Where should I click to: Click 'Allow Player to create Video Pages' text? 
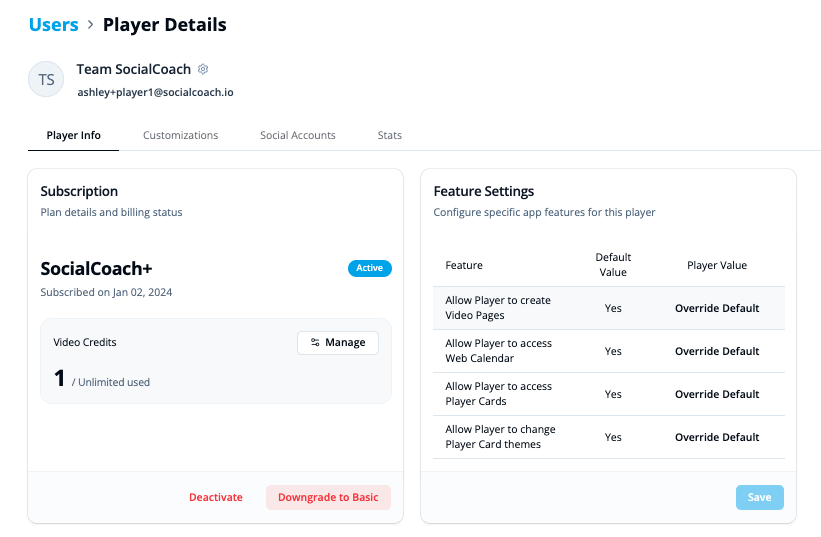498,308
